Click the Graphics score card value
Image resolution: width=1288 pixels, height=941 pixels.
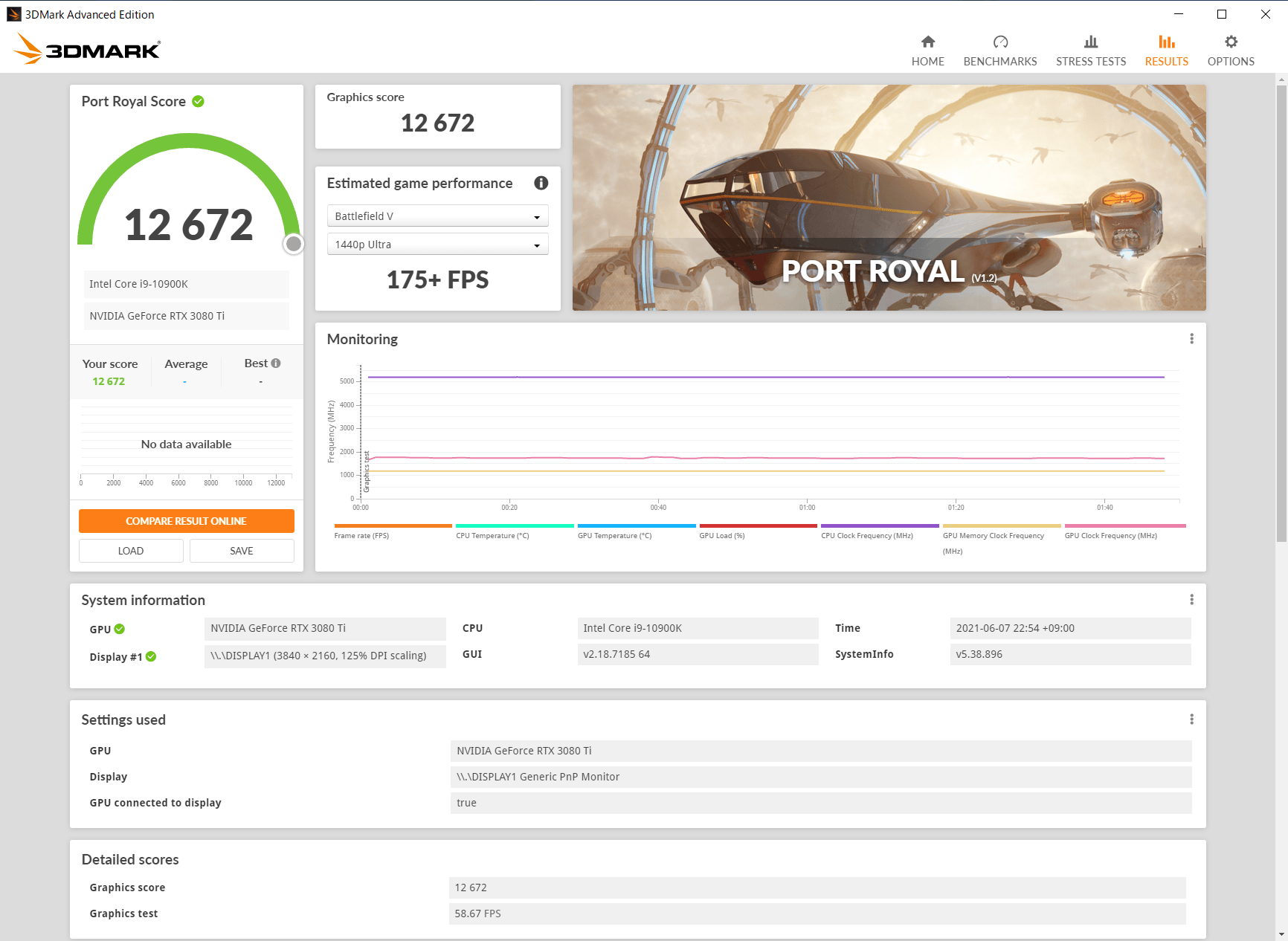[437, 123]
